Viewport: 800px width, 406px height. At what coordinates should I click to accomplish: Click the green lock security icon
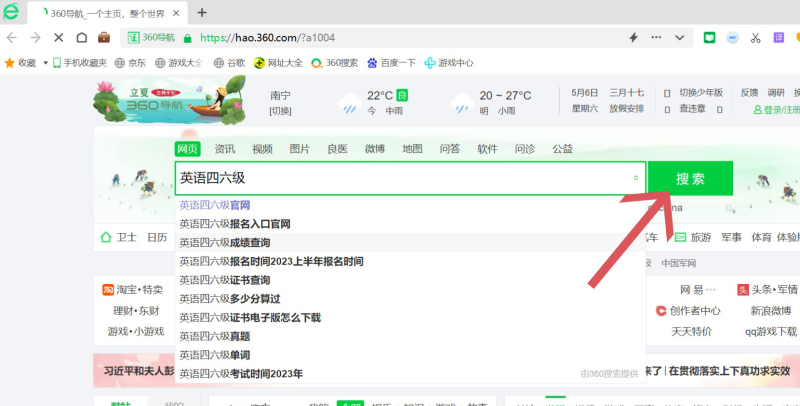click(x=187, y=38)
